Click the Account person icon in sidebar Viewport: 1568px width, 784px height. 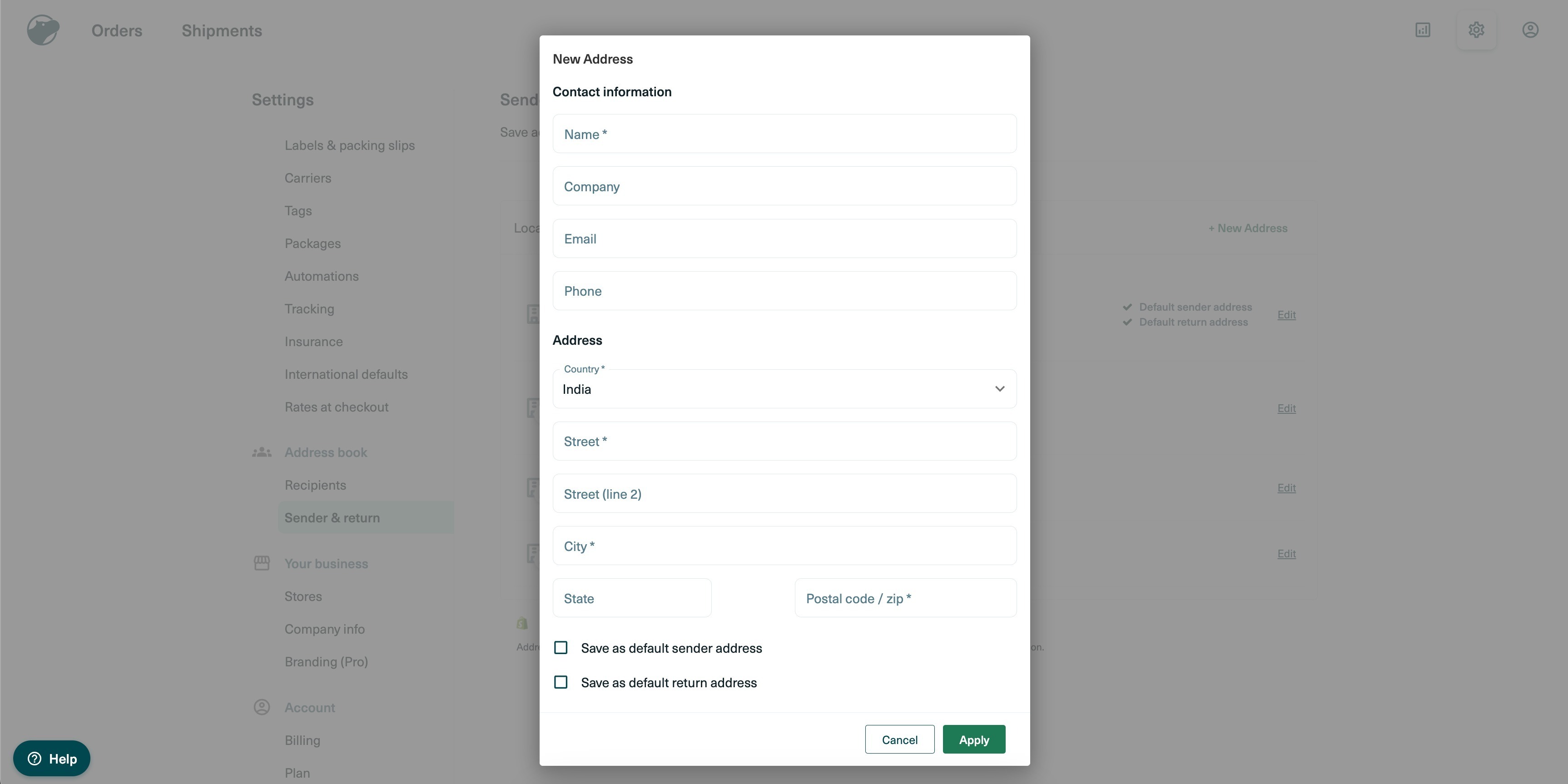pos(262,707)
